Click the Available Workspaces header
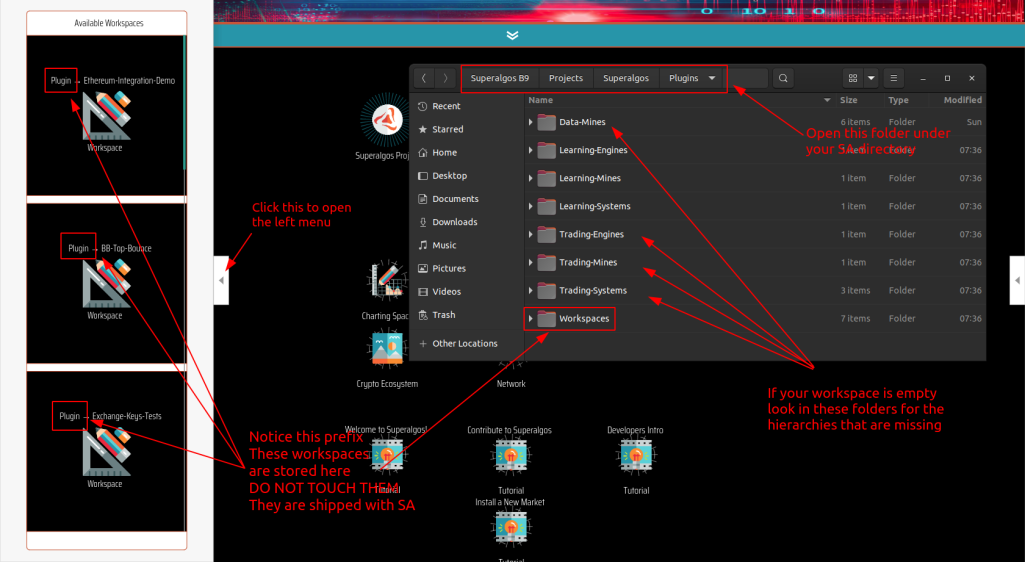The image size is (1025, 562). [109, 24]
